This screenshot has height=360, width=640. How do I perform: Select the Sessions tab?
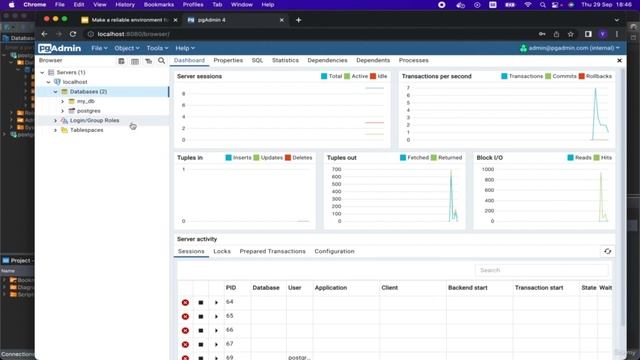[191, 251]
